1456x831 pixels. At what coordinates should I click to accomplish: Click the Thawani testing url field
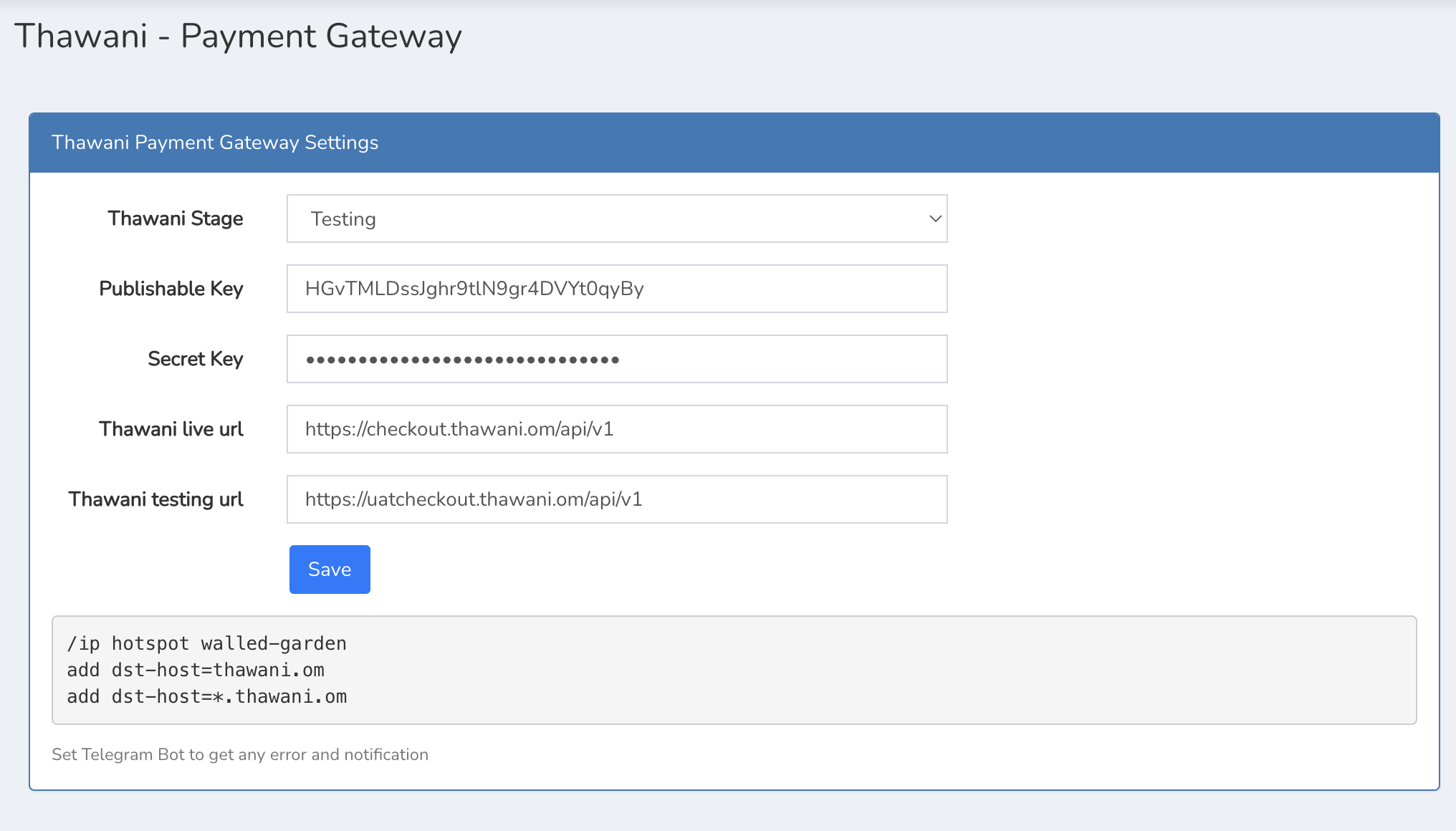pos(616,499)
